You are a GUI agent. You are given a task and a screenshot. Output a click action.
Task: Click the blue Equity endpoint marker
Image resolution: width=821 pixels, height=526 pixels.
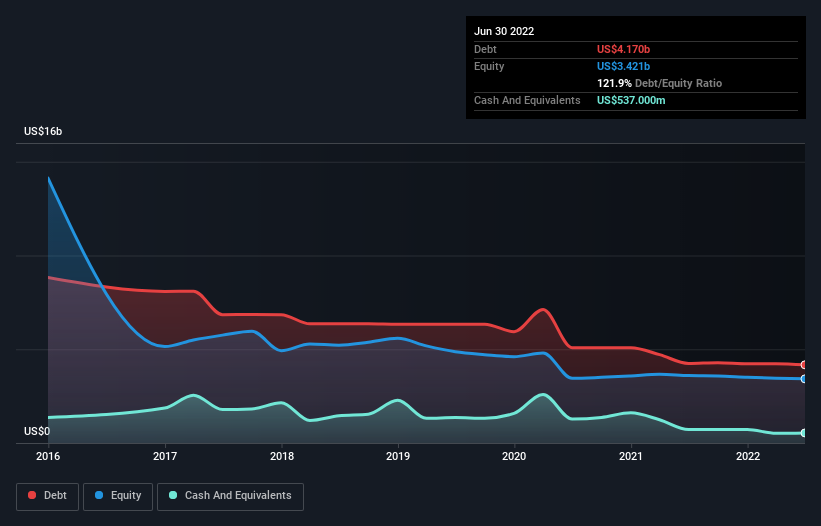point(804,379)
